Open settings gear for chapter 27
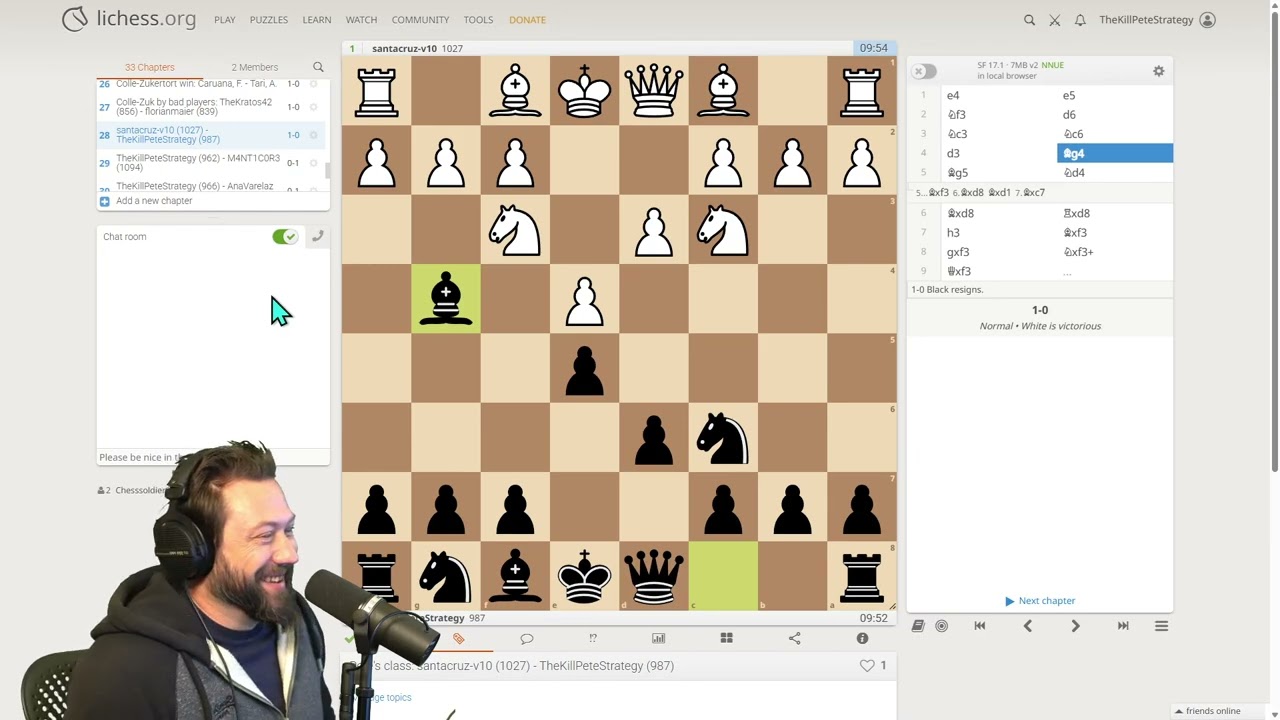 coord(313,107)
